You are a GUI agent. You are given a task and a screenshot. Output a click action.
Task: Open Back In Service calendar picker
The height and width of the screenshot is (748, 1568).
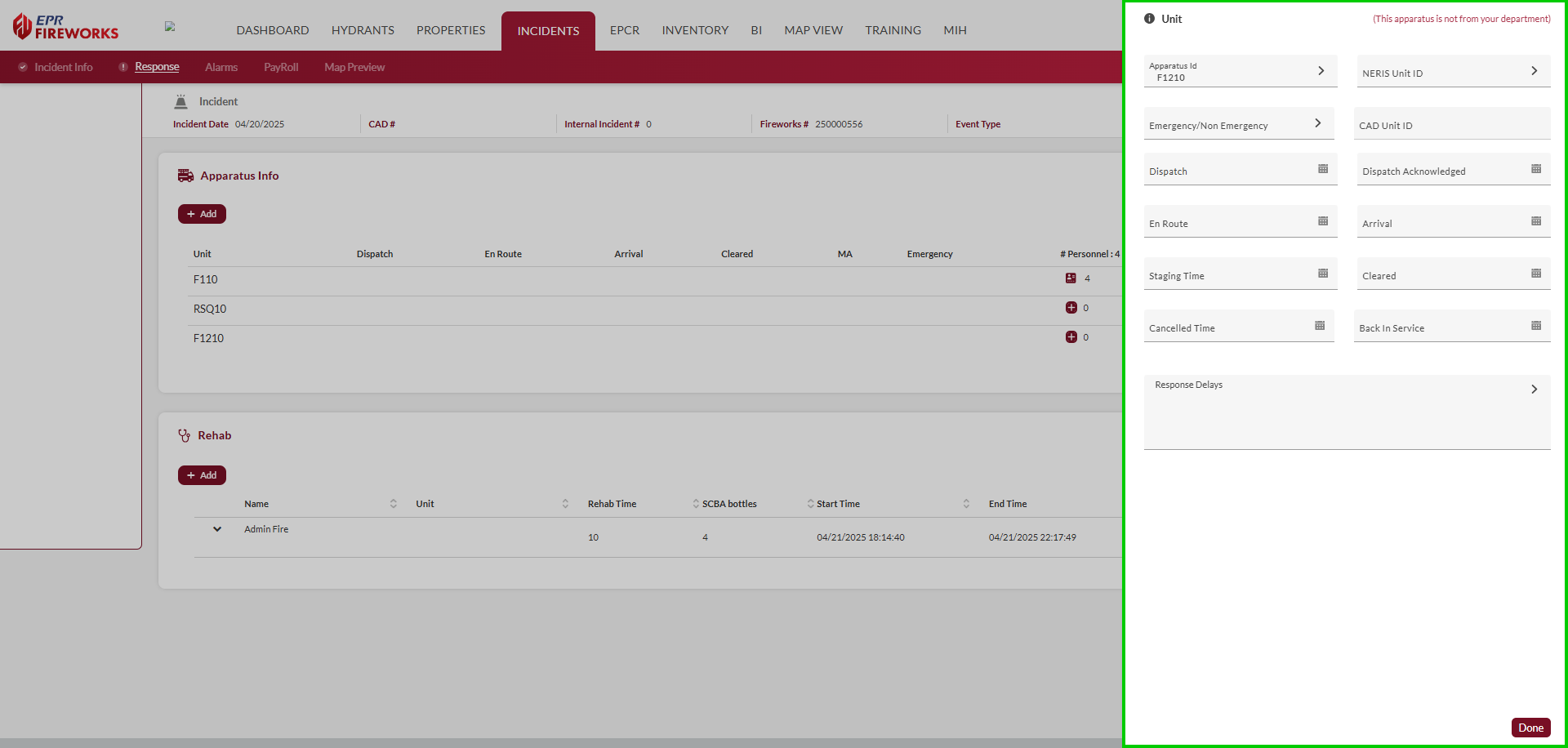(1535, 326)
